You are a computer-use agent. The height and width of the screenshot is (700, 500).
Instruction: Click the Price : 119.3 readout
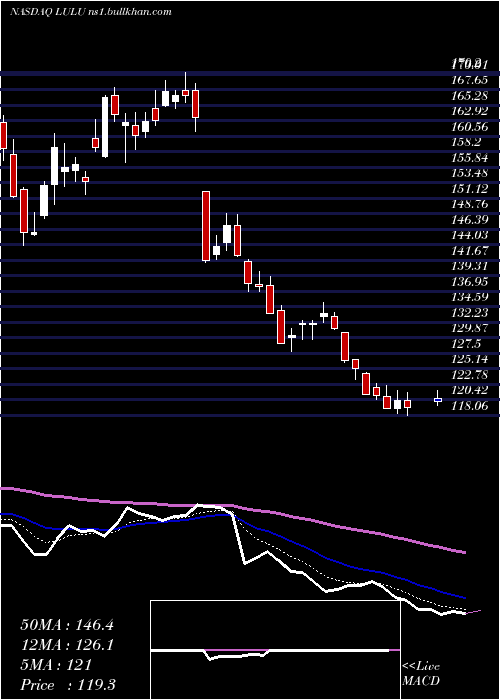(68, 685)
